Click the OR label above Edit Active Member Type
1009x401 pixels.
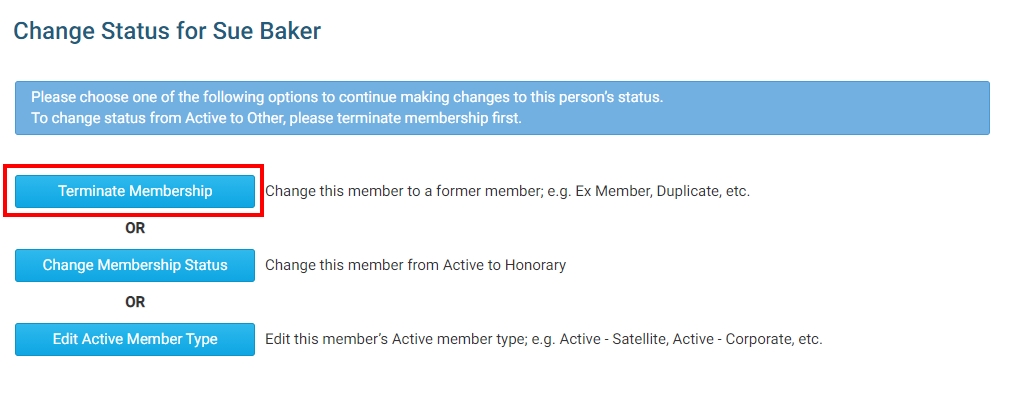tap(135, 302)
